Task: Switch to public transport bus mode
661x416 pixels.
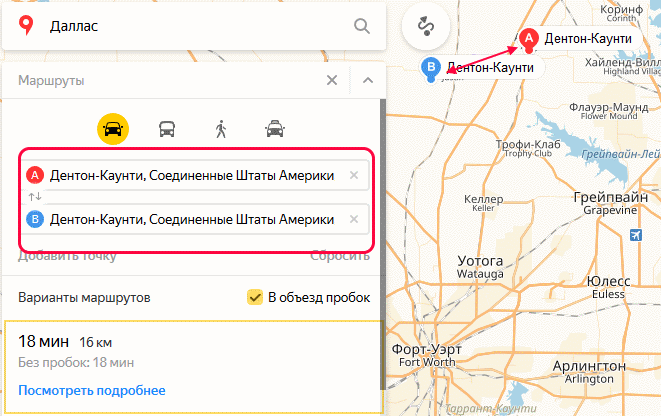Action: coord(167,128)
